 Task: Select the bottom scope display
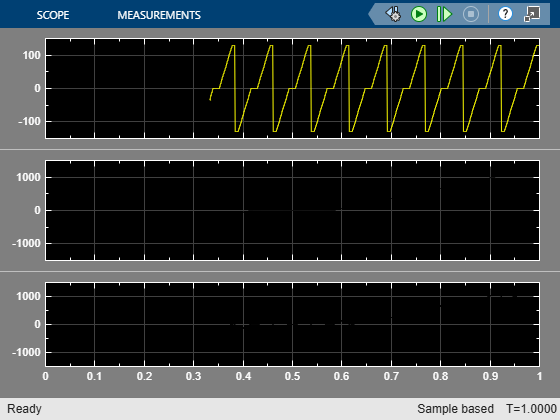click(x=292, y=324)
